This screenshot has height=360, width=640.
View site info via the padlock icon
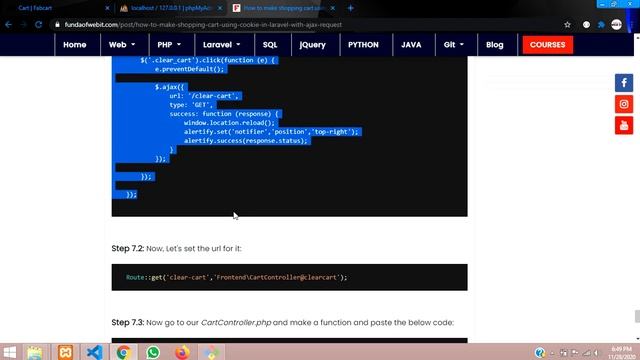(x=57, y=24)
